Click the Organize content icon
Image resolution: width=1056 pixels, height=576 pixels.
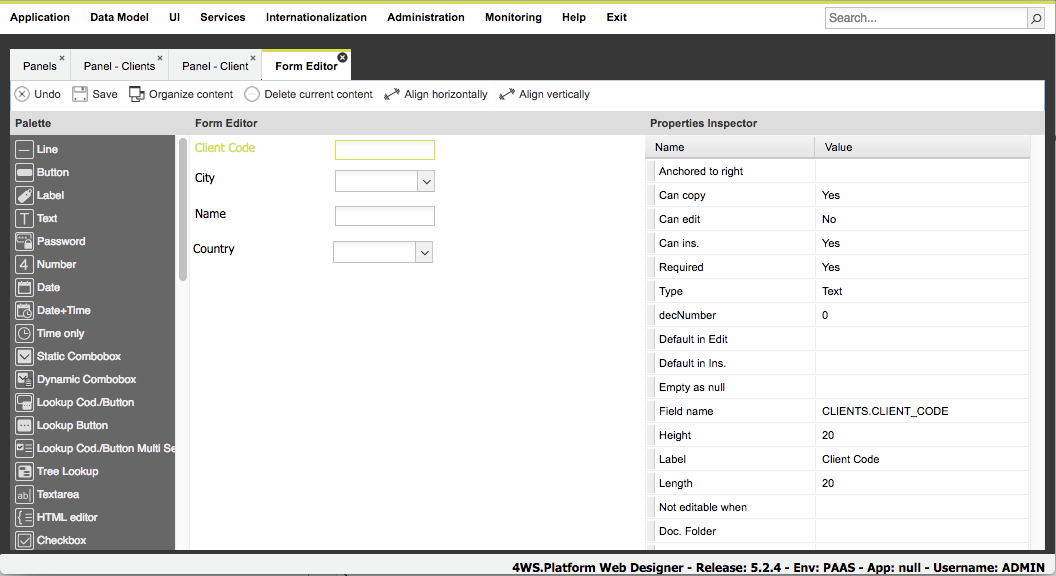(x=137, y=94)
